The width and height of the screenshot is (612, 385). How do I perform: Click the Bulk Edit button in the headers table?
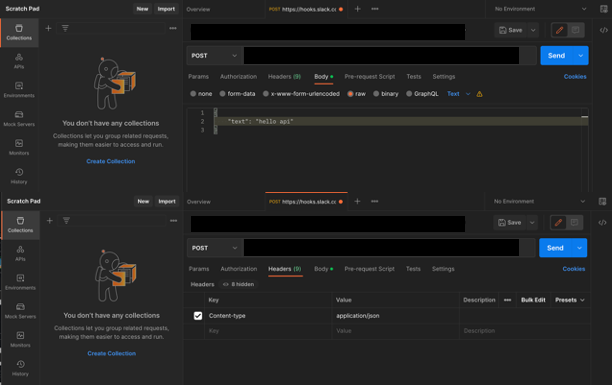[533, 300]
